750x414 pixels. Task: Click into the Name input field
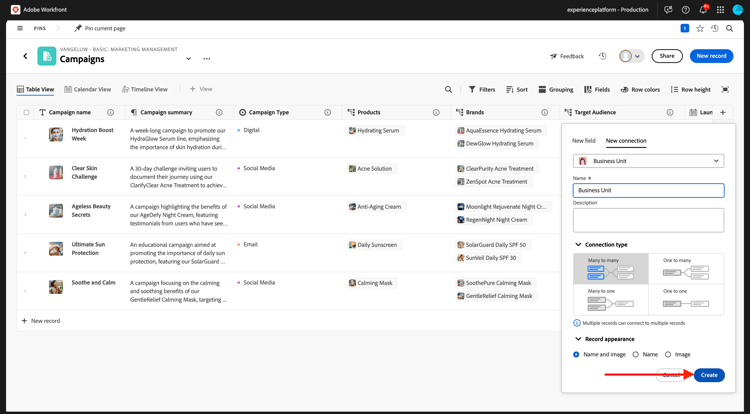[649, 190]
